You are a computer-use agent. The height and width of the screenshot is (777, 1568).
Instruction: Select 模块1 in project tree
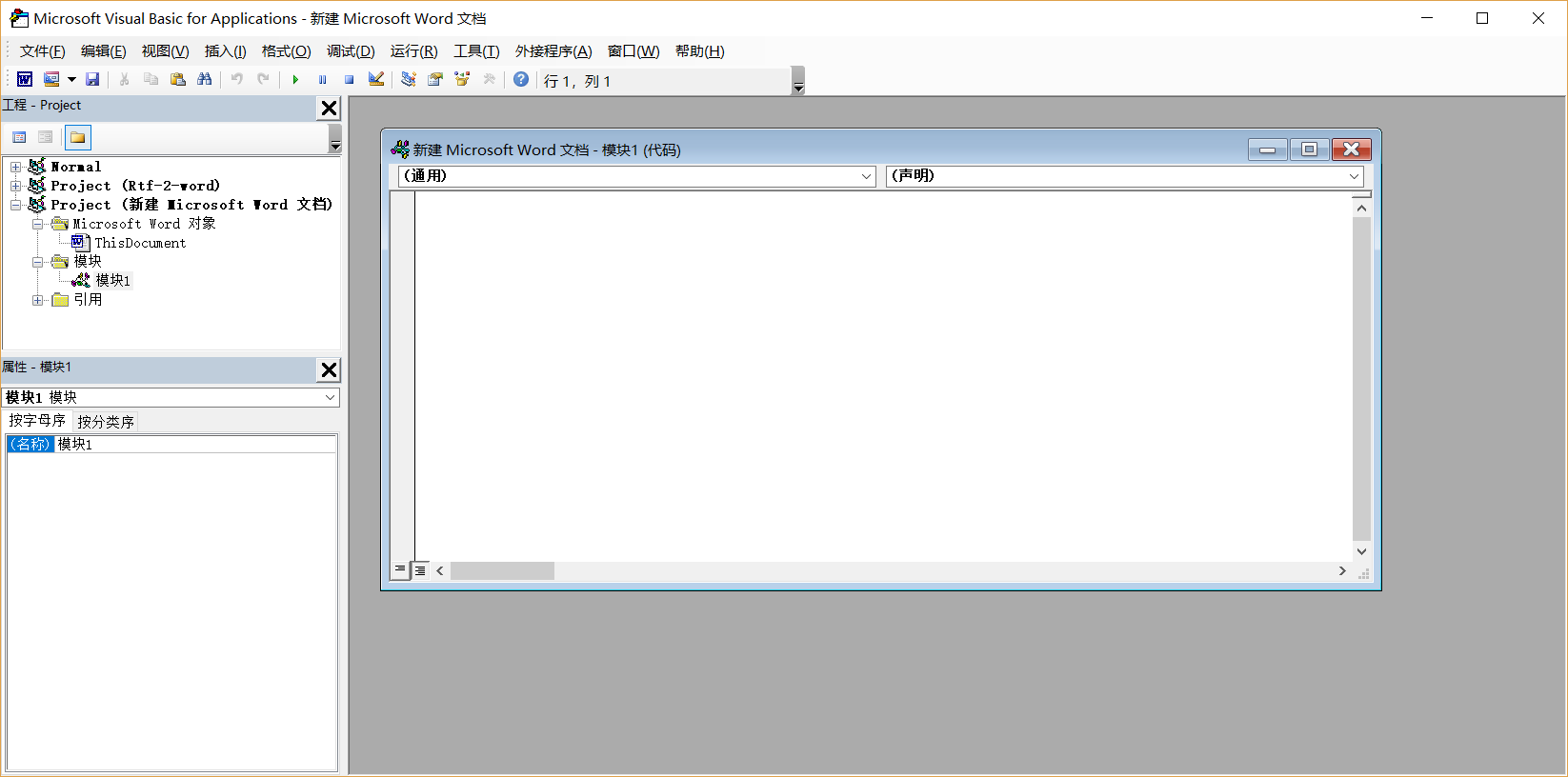click(x=112, y=280)
